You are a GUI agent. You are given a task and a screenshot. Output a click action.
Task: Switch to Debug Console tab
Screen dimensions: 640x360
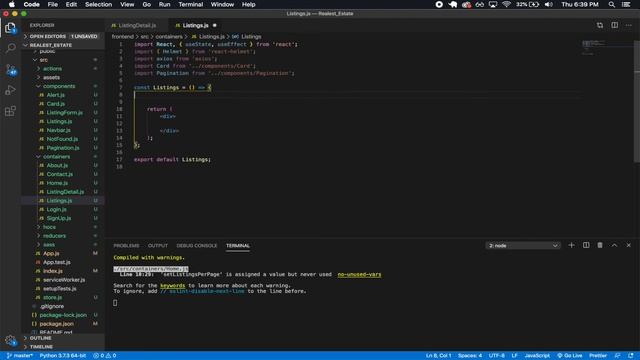tap(196, 246)
